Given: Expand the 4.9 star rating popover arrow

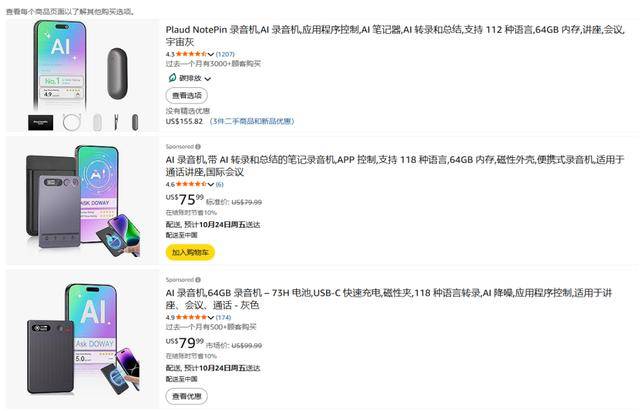Looking at the screenshot, I should [x=210, y=317].
